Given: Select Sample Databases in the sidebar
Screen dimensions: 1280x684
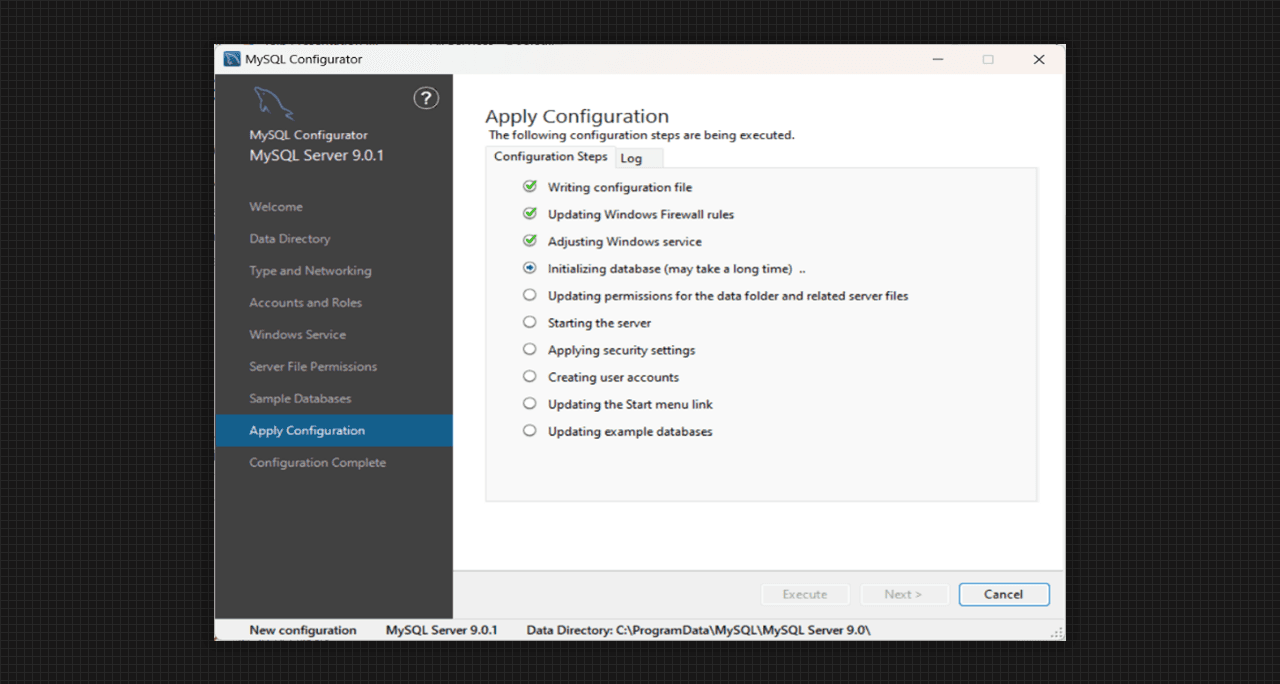Looking at the screenshot, I should (300, 399).
